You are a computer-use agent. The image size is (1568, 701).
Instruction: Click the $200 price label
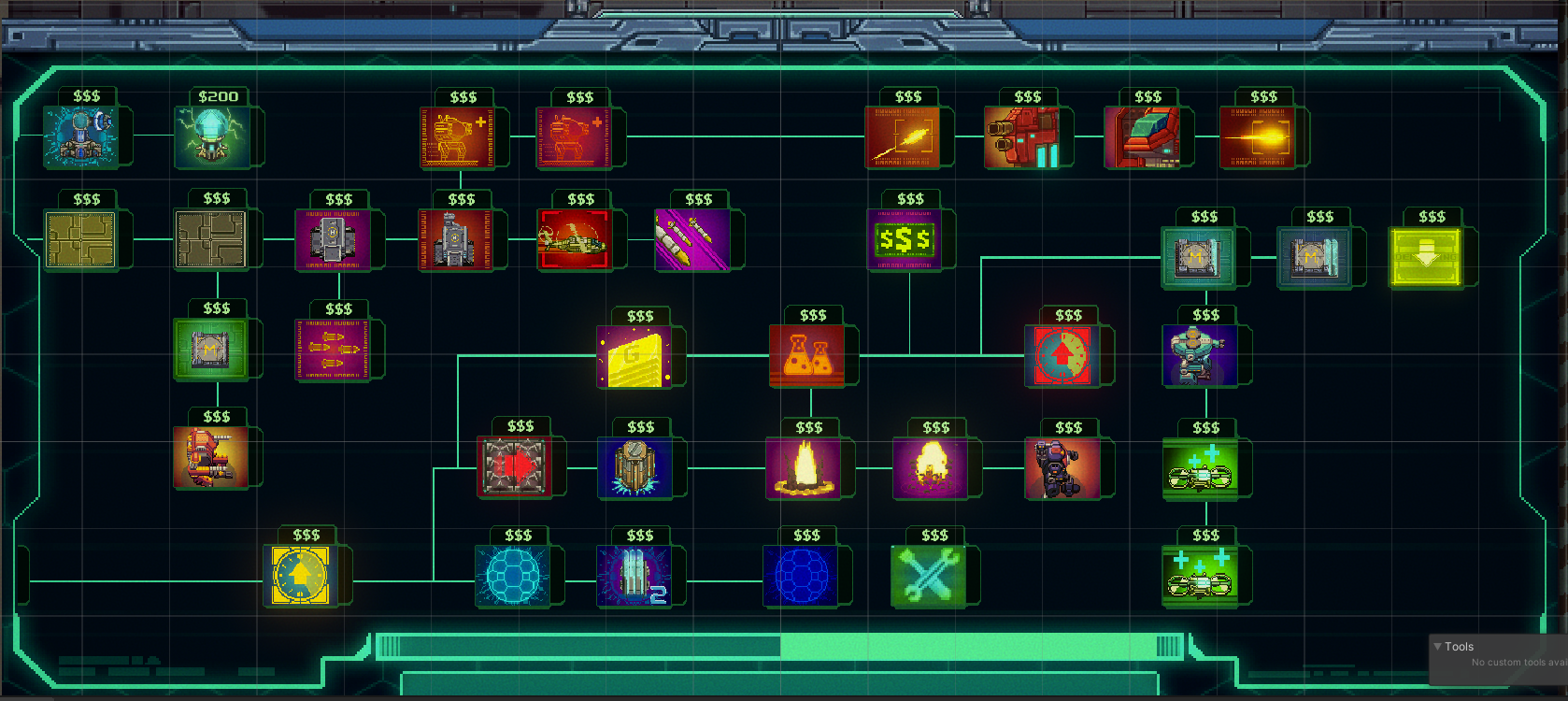[x=218, y=96]
